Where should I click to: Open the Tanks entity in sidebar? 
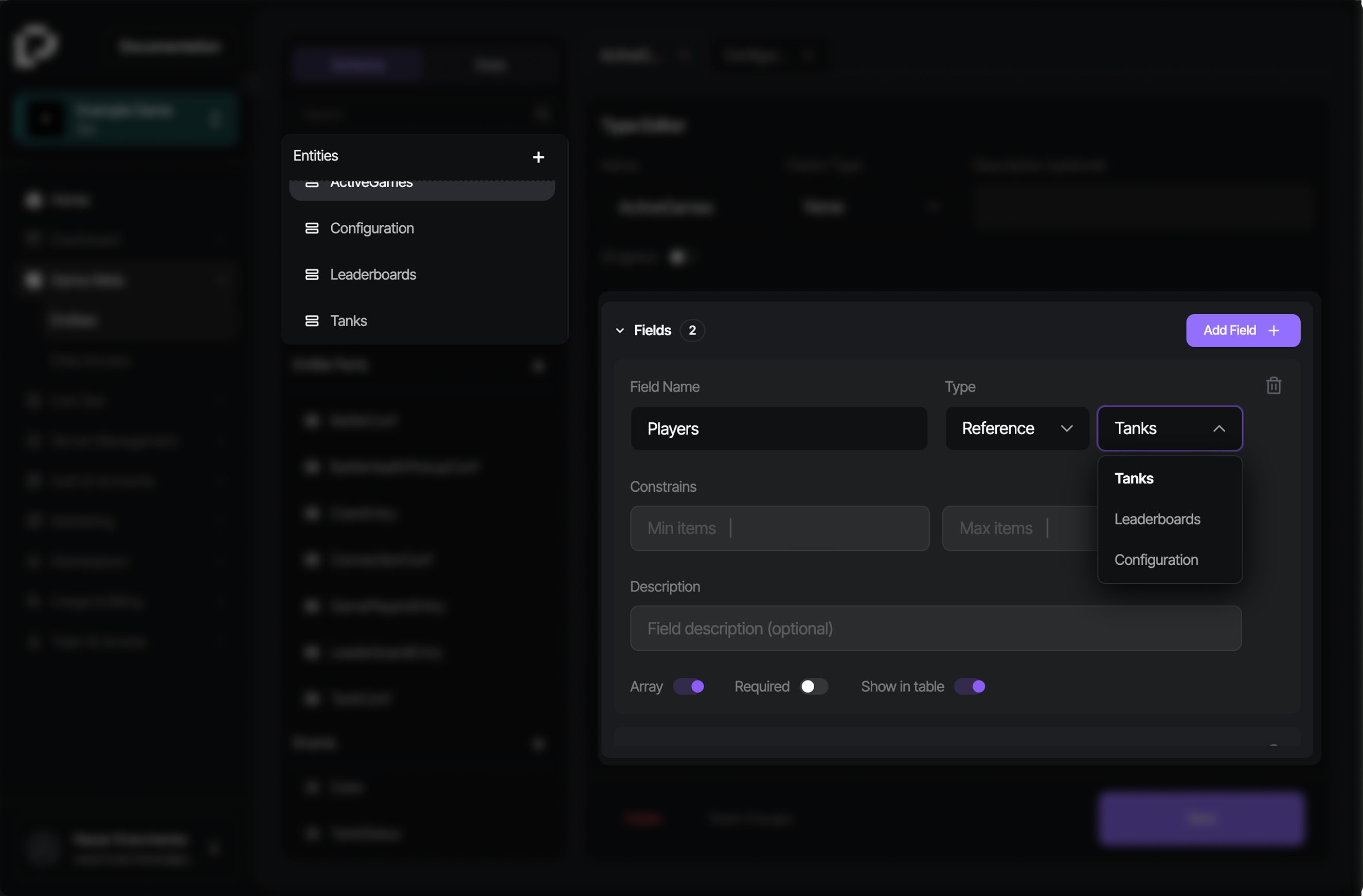pyautogui.click(x=349, y=320)
